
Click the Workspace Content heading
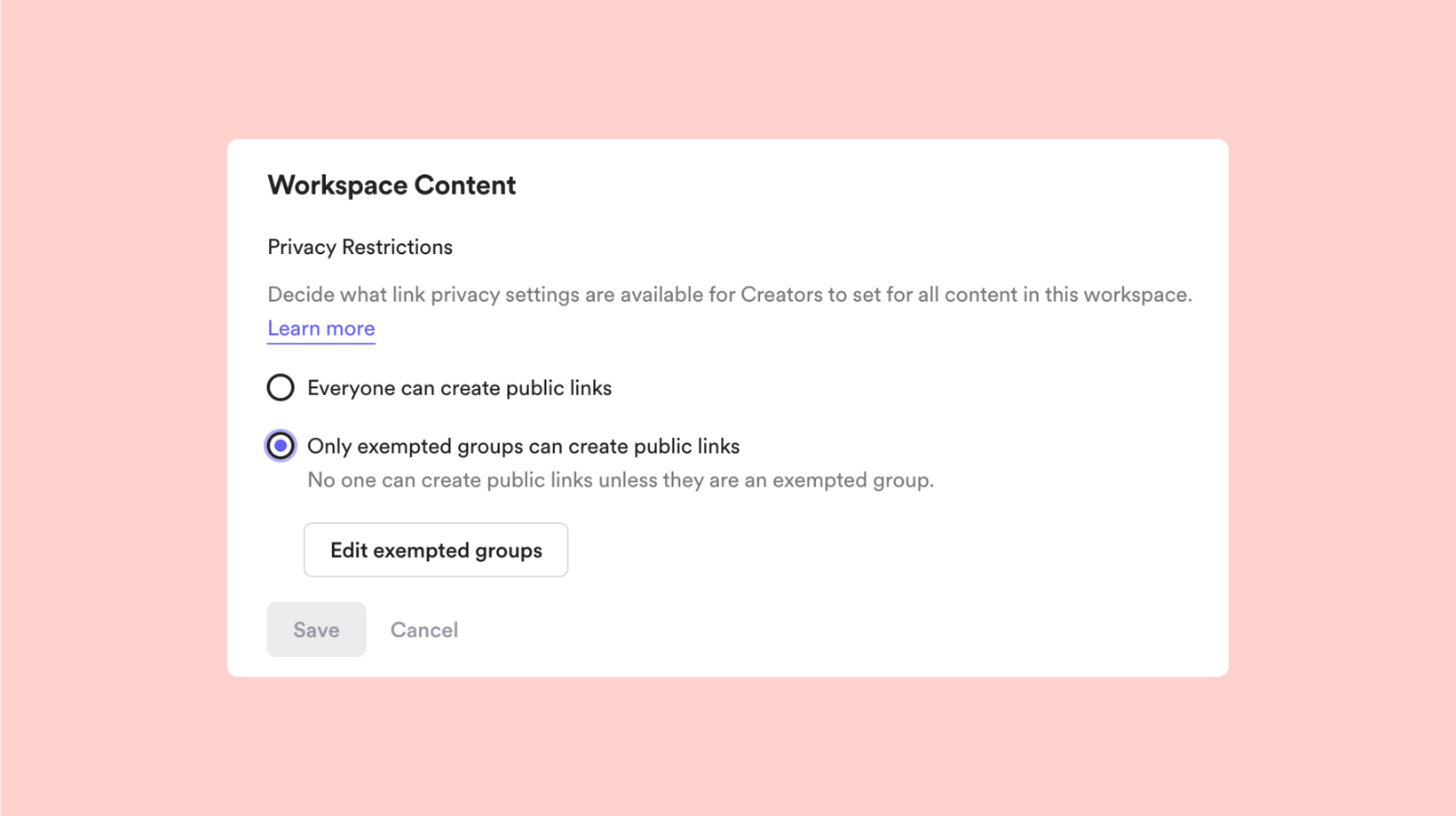[x=392, y=185]
